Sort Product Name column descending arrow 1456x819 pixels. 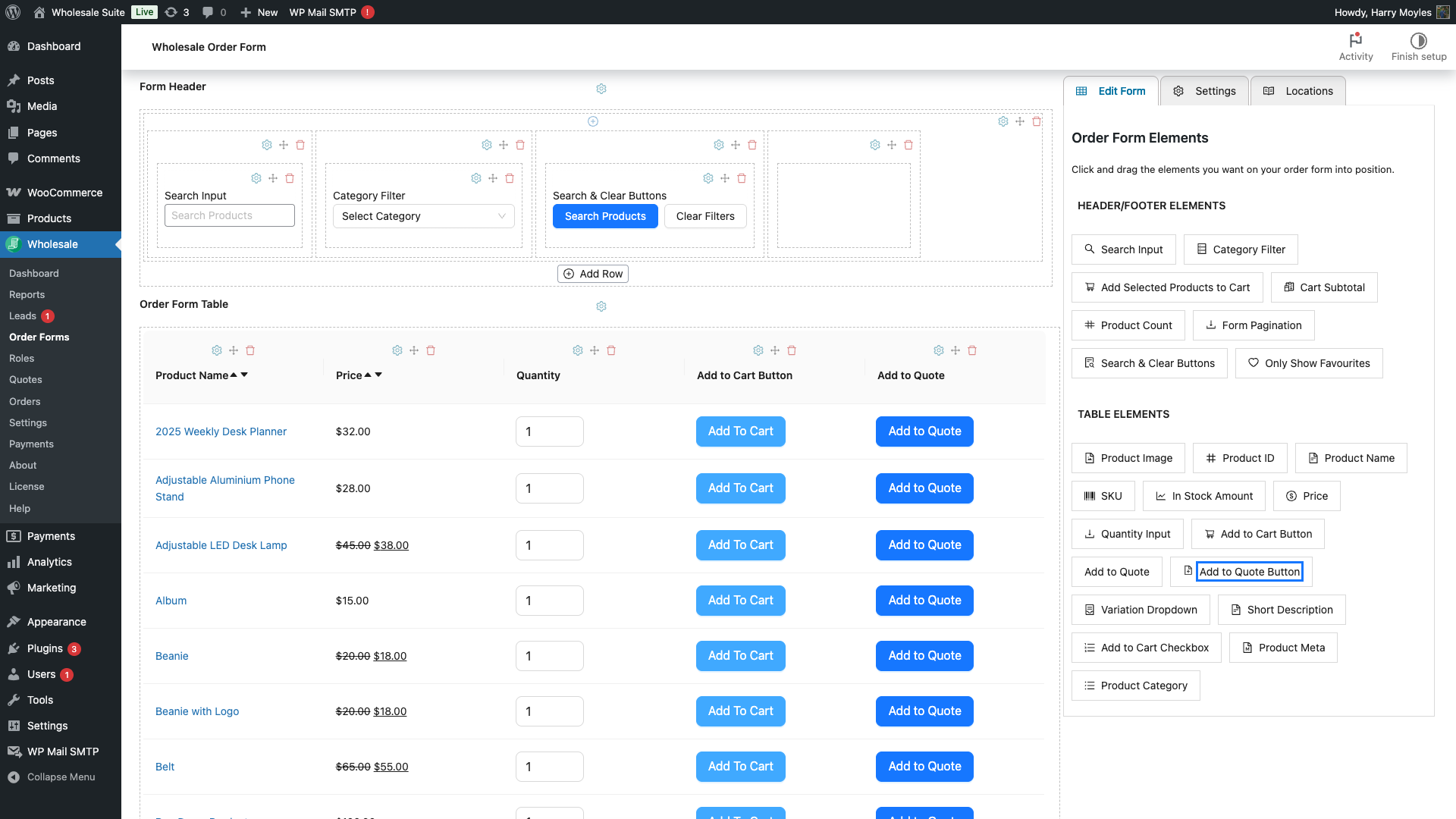244,375
